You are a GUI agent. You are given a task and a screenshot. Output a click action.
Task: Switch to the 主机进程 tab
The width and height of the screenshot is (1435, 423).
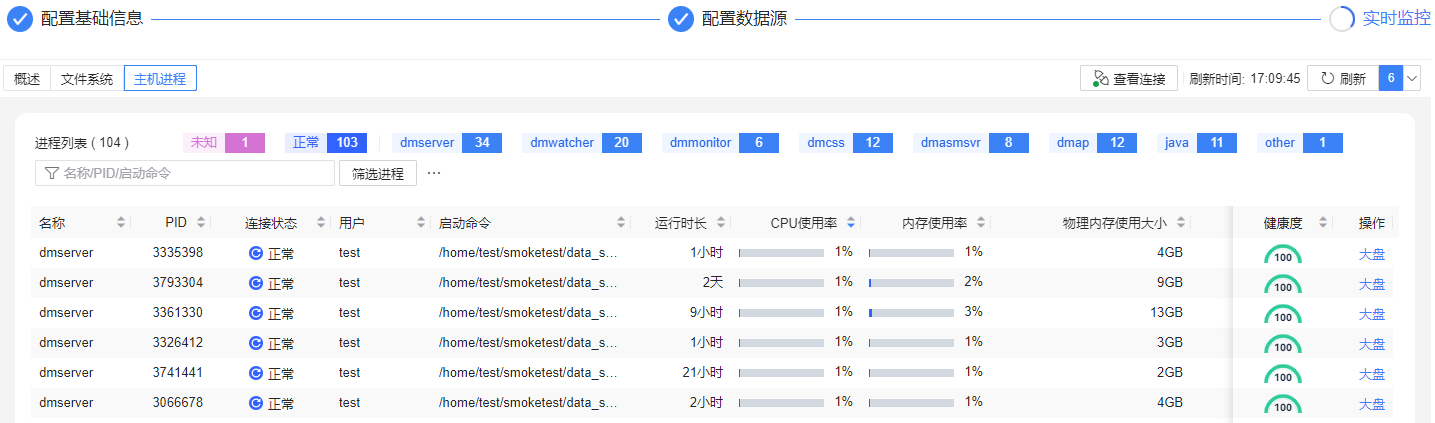click(160, 79)
